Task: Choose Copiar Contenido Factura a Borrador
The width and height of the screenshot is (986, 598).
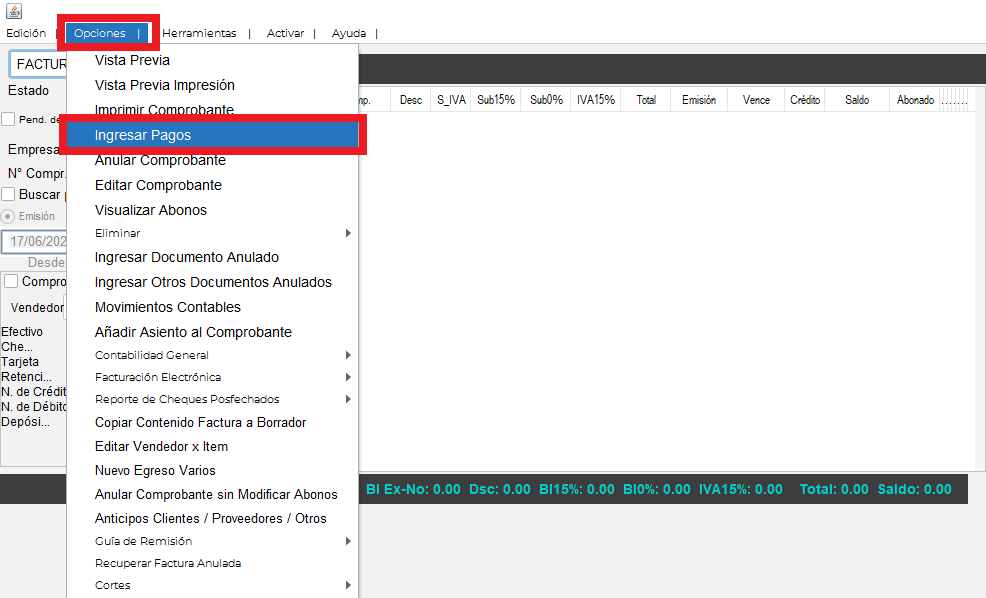Action: click(x=213, y=423)
